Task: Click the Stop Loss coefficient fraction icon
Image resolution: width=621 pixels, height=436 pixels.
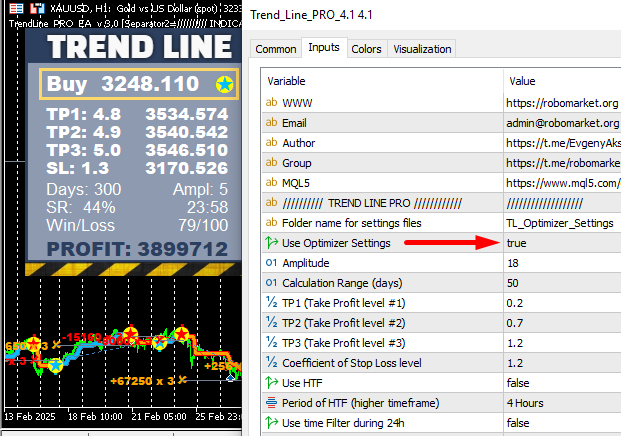Action: (271, 363)
